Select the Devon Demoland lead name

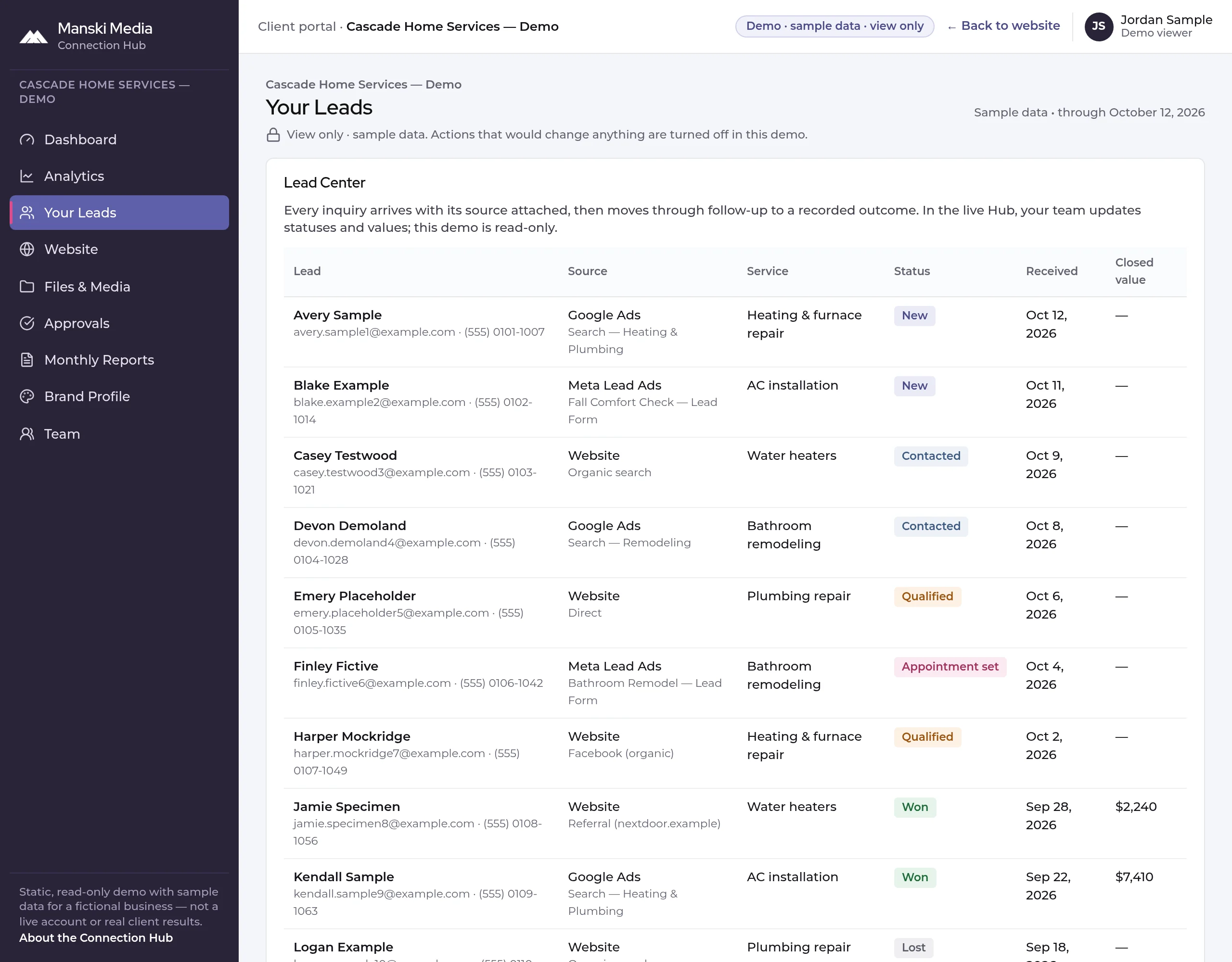pos(350,526)
